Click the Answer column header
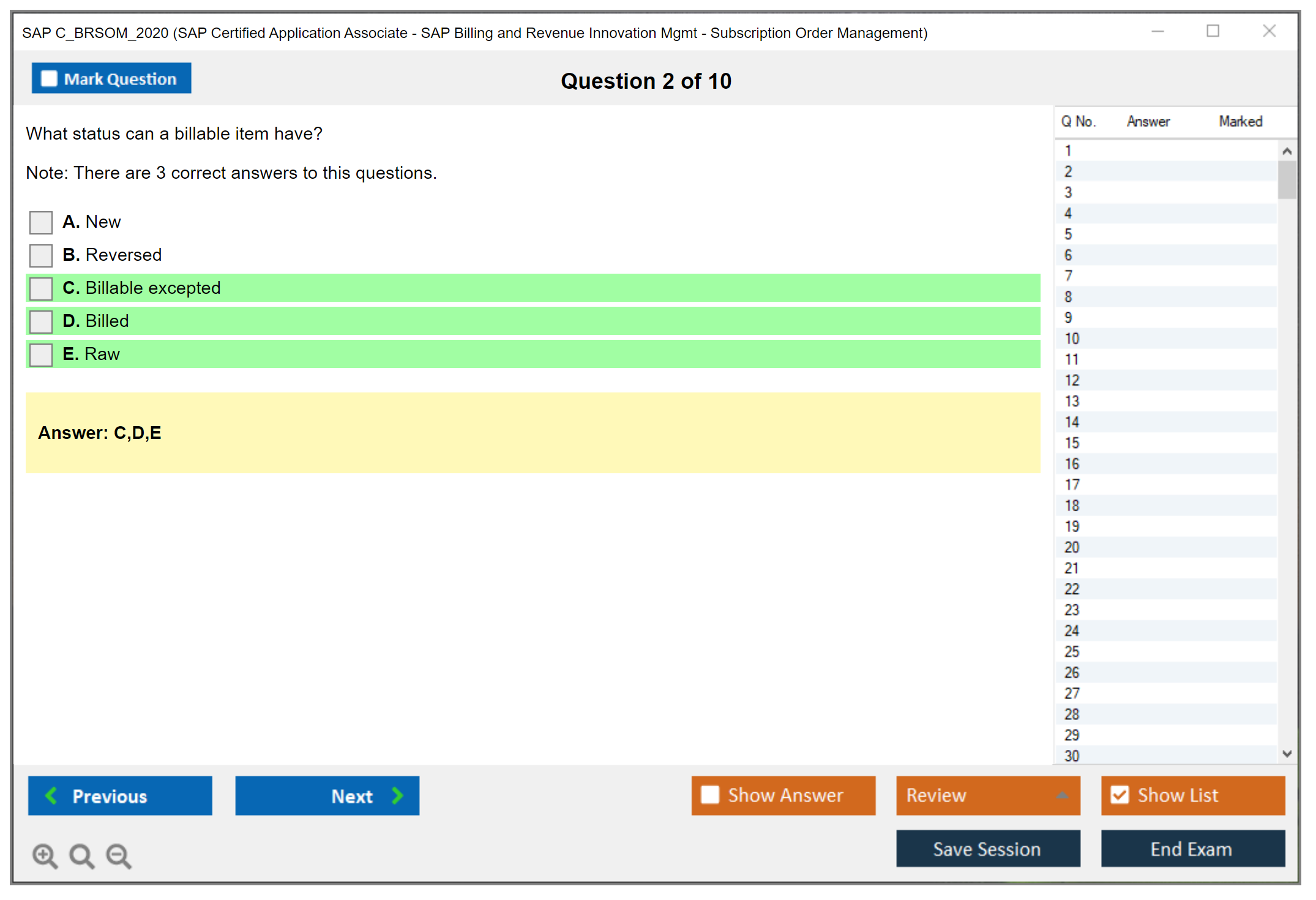This screenshot has height=900, width=1316. tap(1148, 121)
